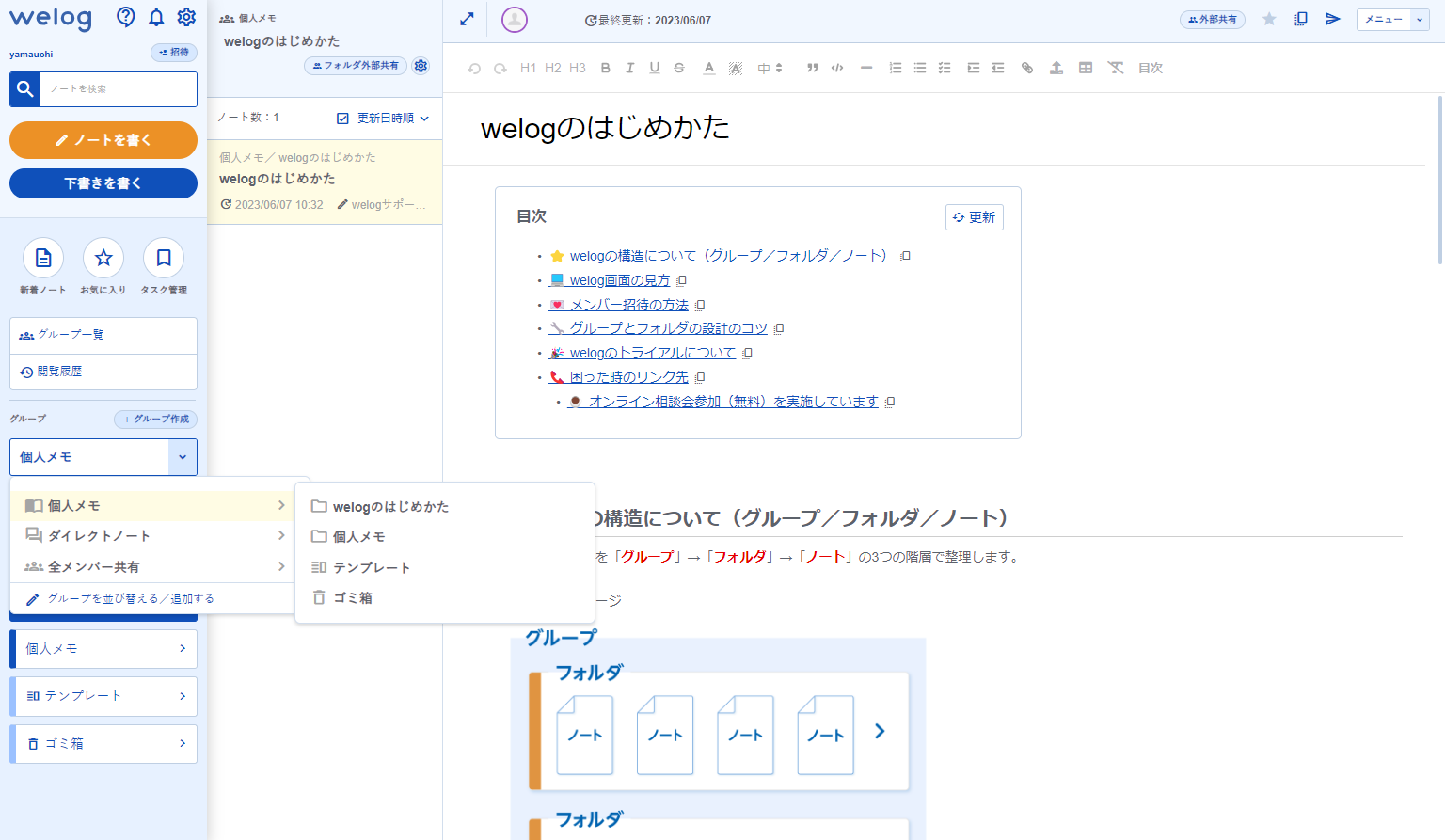
Task: Insert a hyperlink
Action: pos(1027,68)
